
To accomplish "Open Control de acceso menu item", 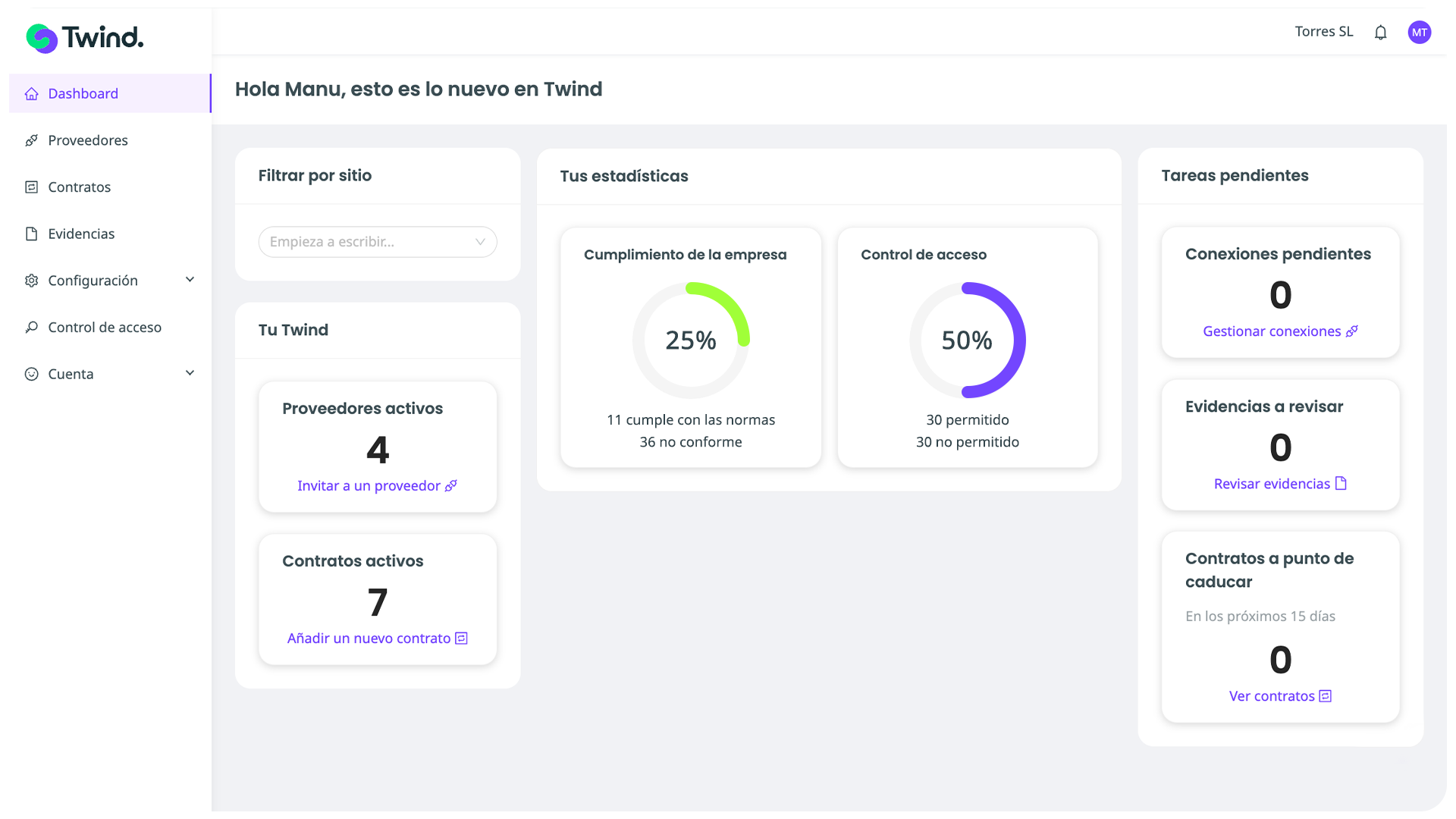I will pos(104,328).
